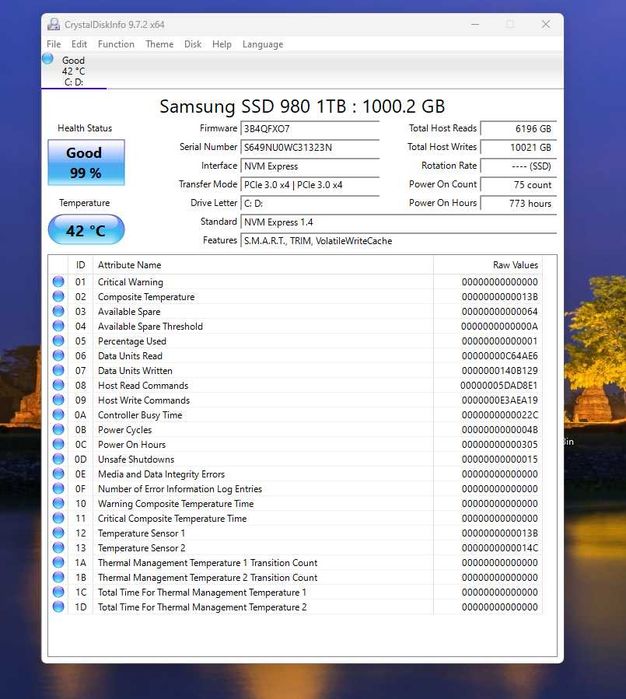The image size is (626, 699).
Task: Click the status orb for Media and Data Integrity Errors
Action: point(58,473)
